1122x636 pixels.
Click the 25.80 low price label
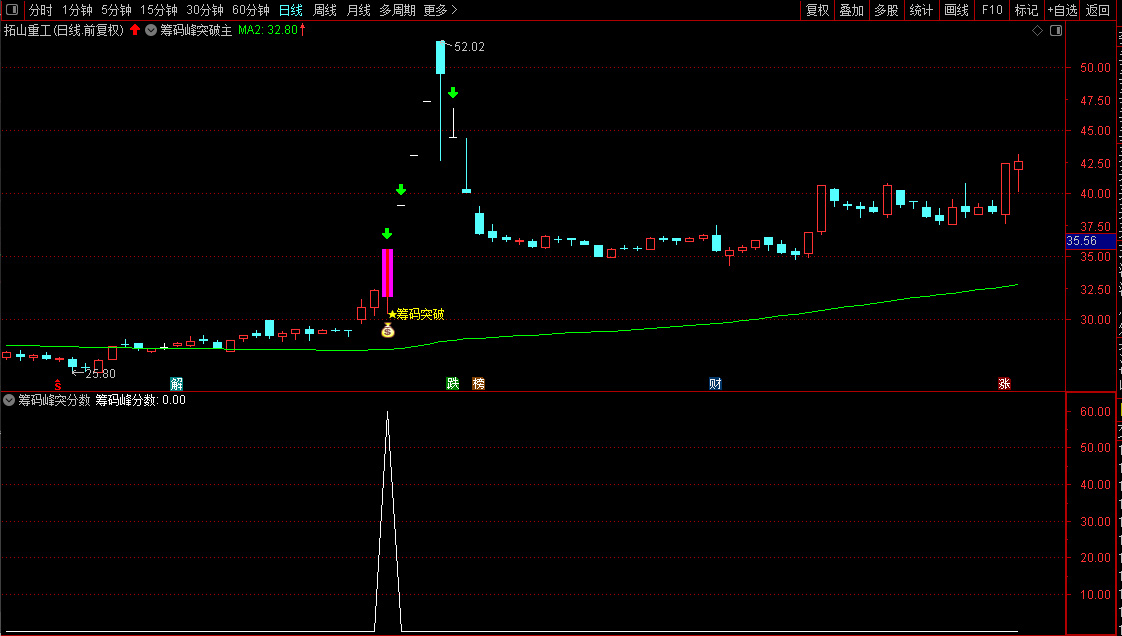100,373
